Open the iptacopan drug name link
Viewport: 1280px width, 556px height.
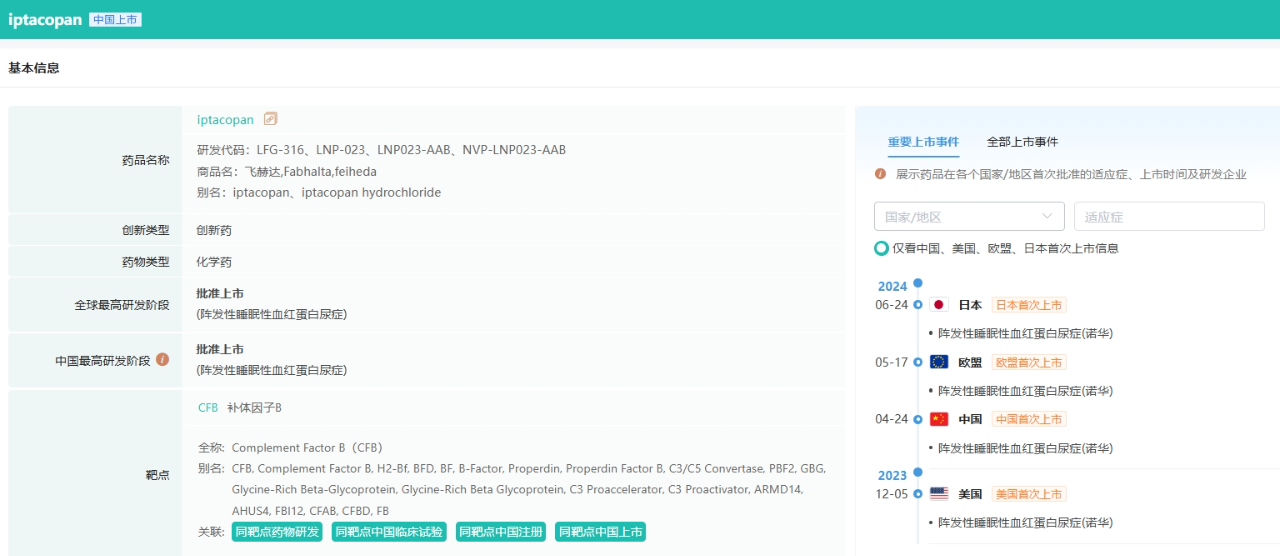[225, 120]
